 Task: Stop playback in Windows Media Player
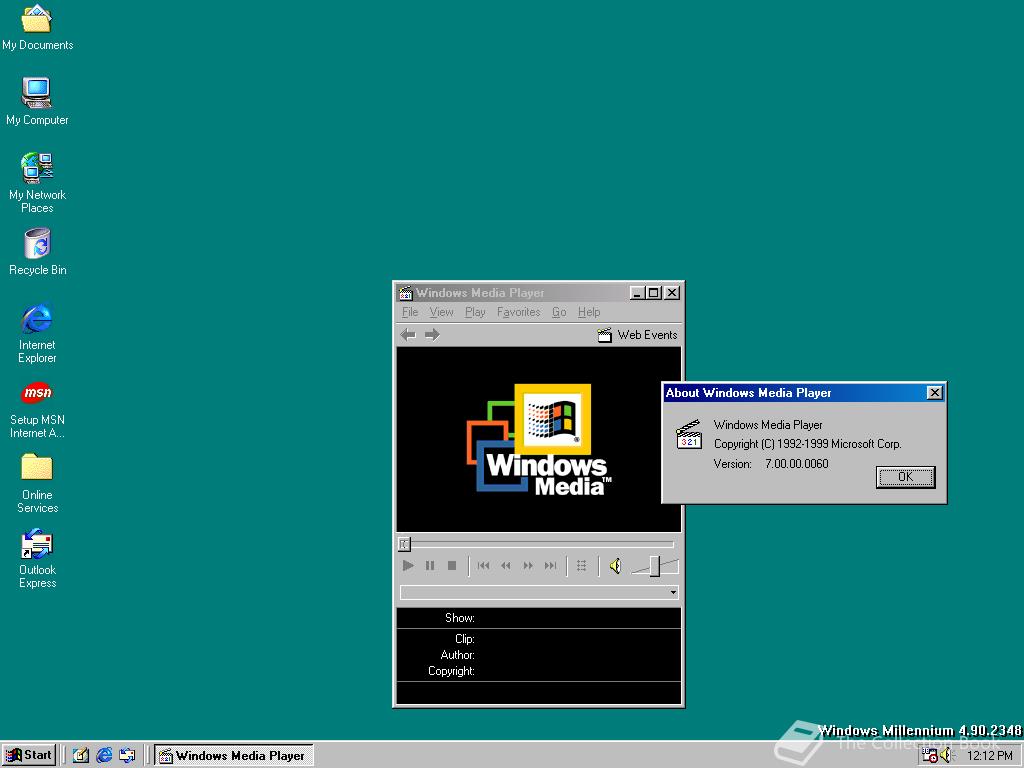[x=452, y=565]
